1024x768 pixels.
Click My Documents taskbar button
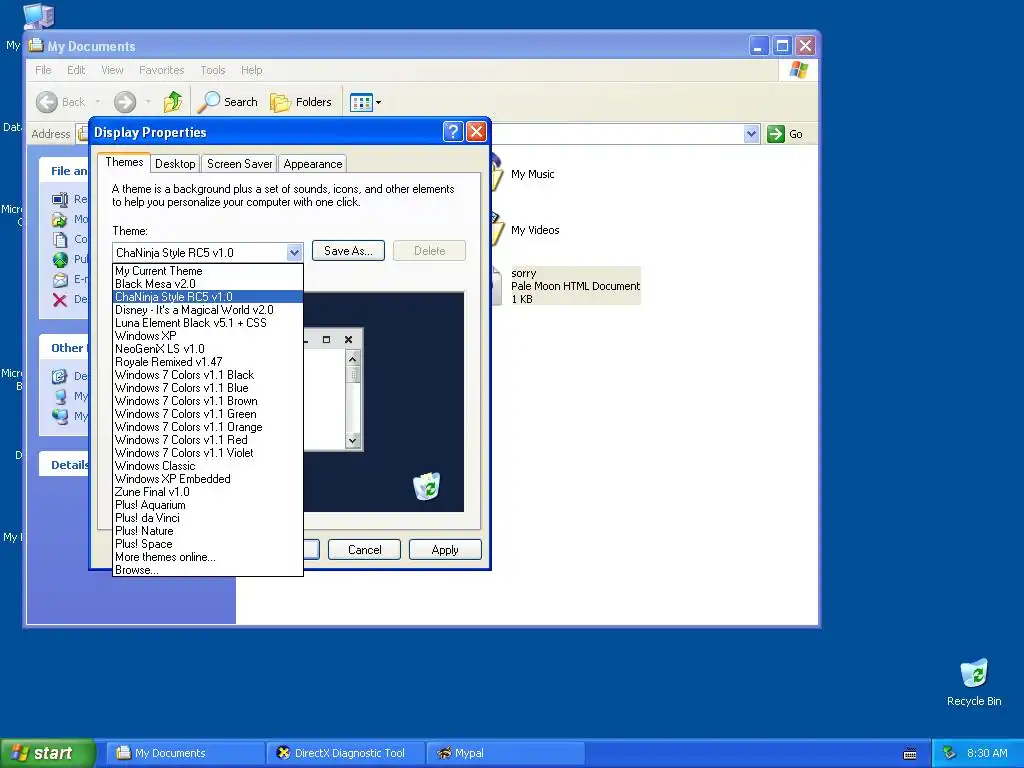[x=186, y=753]
